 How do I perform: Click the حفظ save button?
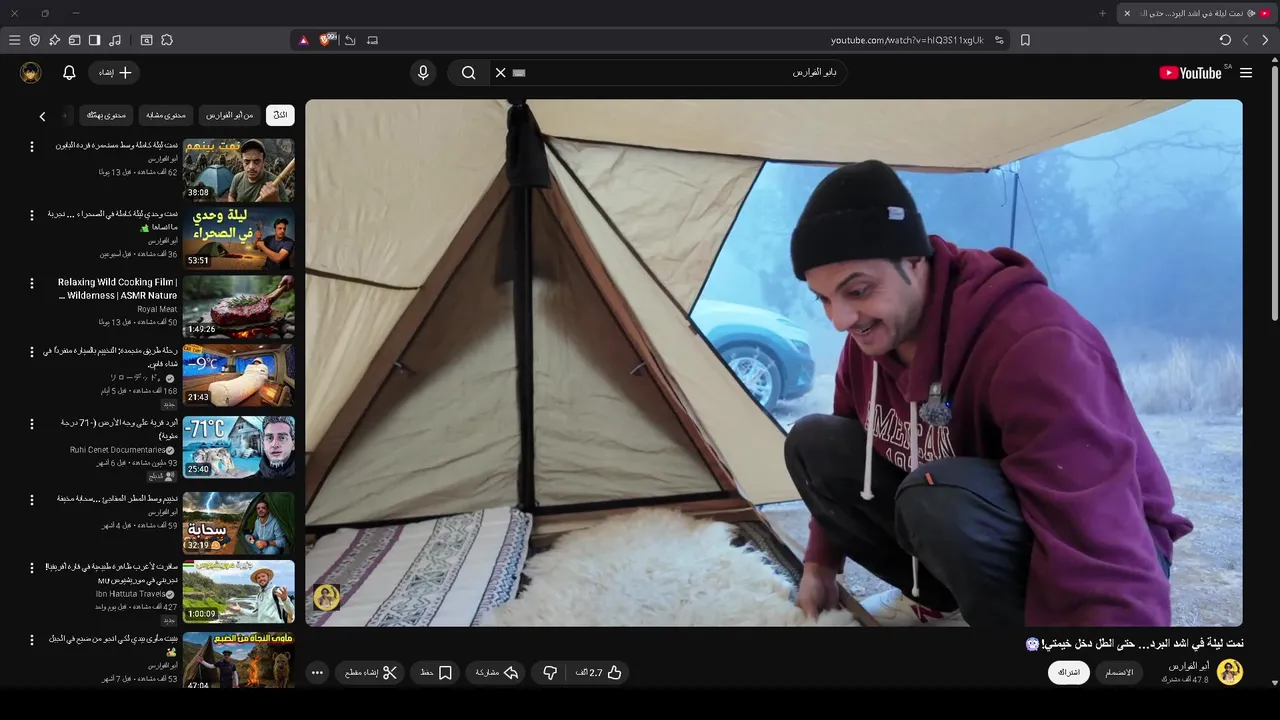coord(436,673)
